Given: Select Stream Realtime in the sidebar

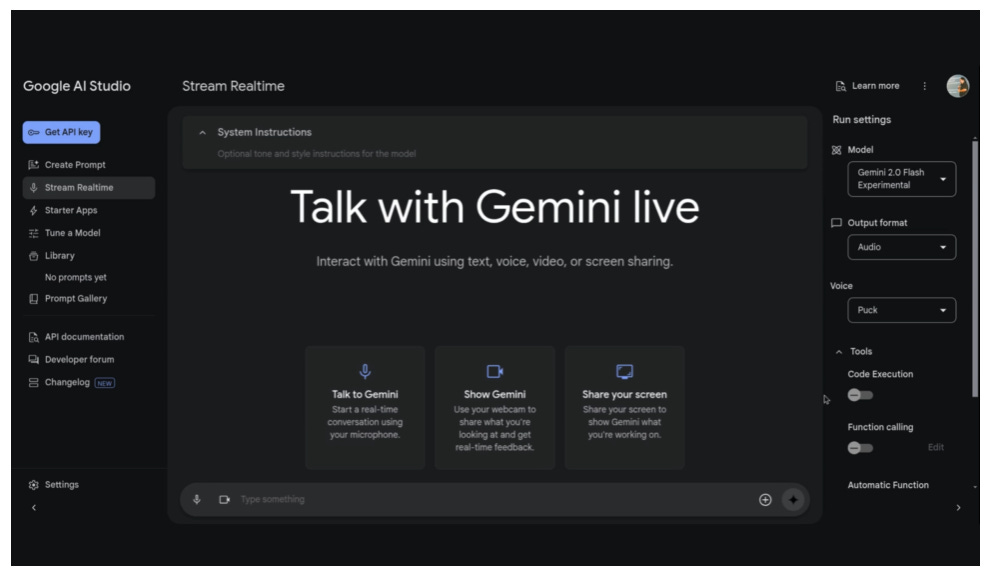Looking at the screenshot, I should (88, 188).
